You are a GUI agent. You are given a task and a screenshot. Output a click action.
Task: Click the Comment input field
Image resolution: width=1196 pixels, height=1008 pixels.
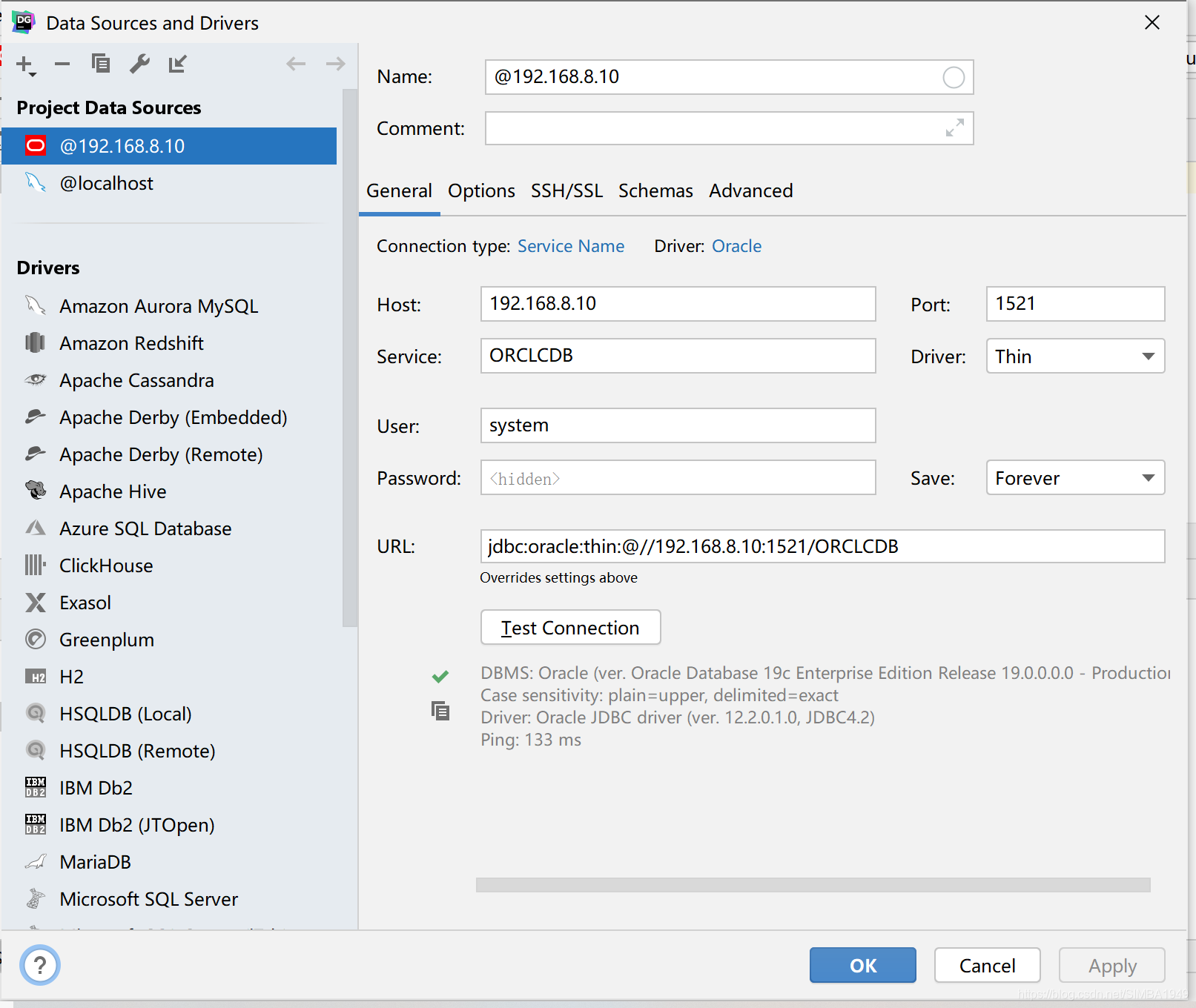[729, 128]
